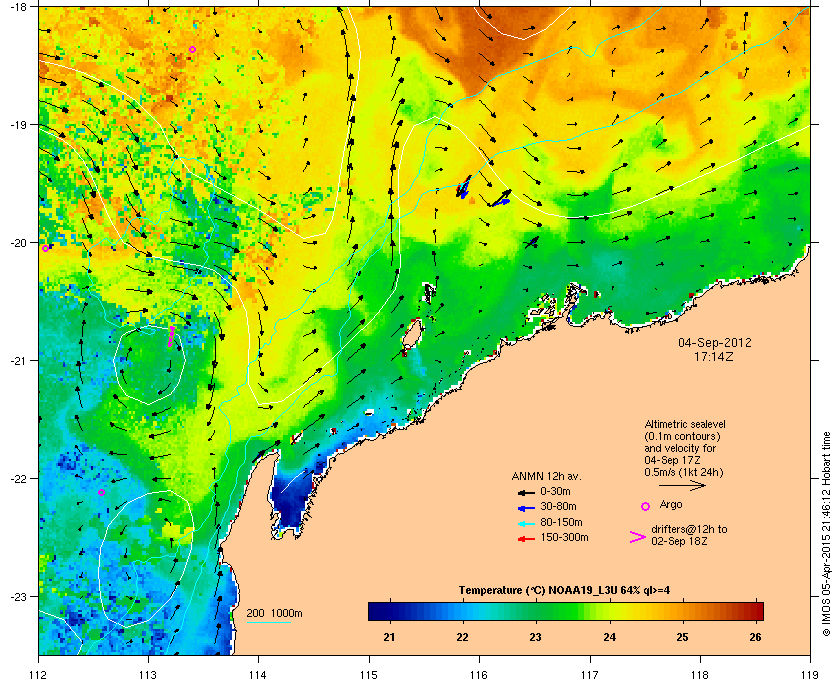Click the longitude axis label 118
This screenshot has width=840, height=680.
point(700,674)
